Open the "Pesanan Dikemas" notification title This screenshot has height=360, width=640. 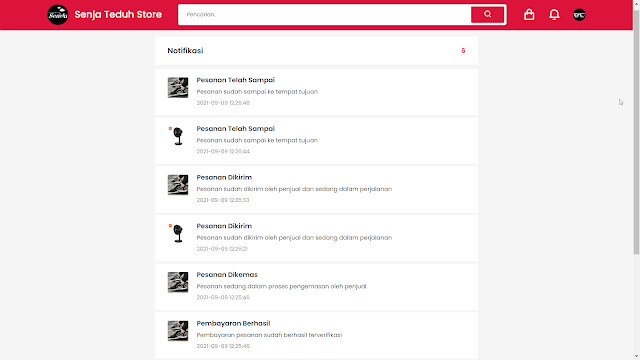click(x=227, y=275)
